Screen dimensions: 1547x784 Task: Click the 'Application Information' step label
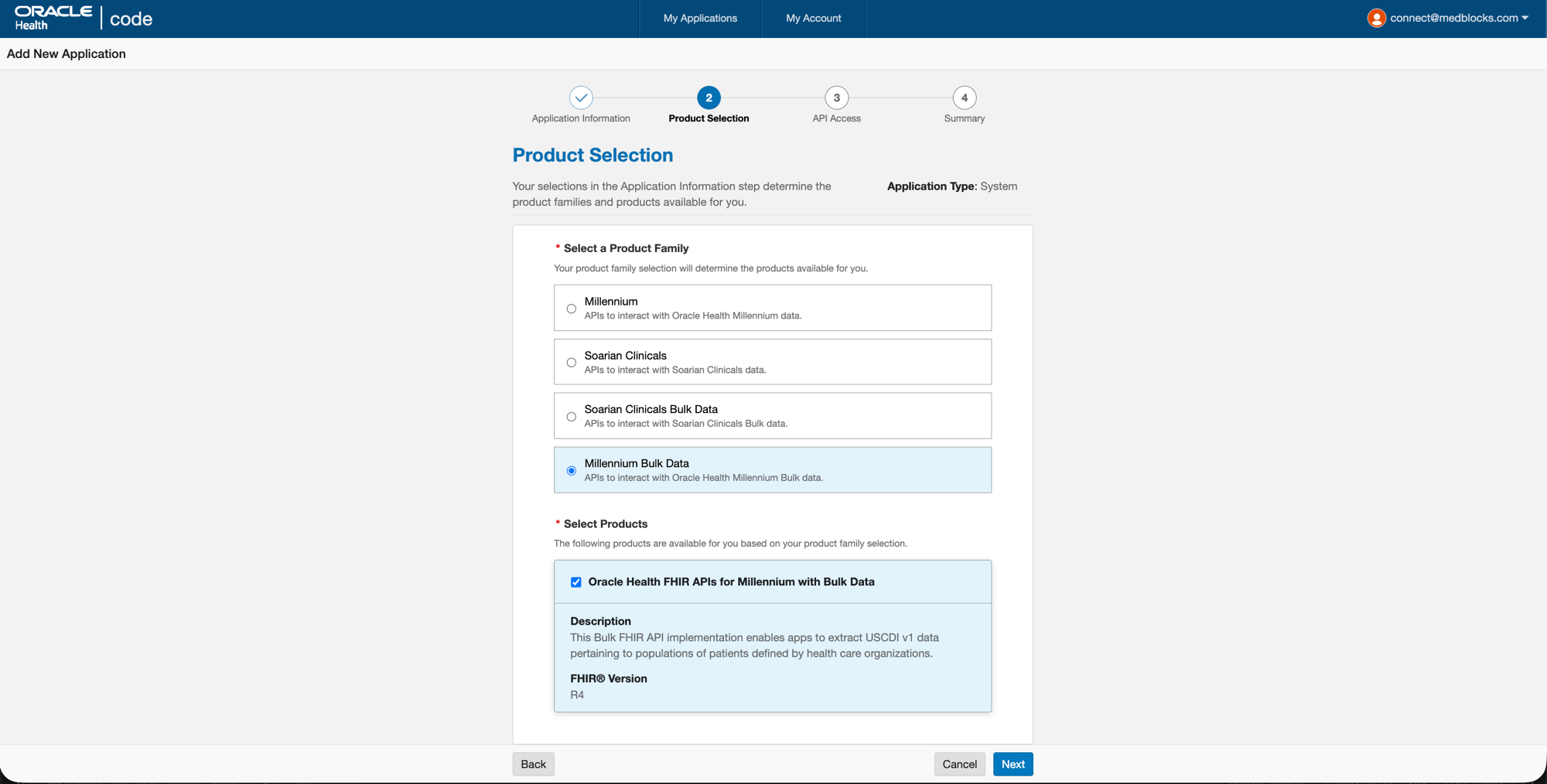[x=581, y=118]
